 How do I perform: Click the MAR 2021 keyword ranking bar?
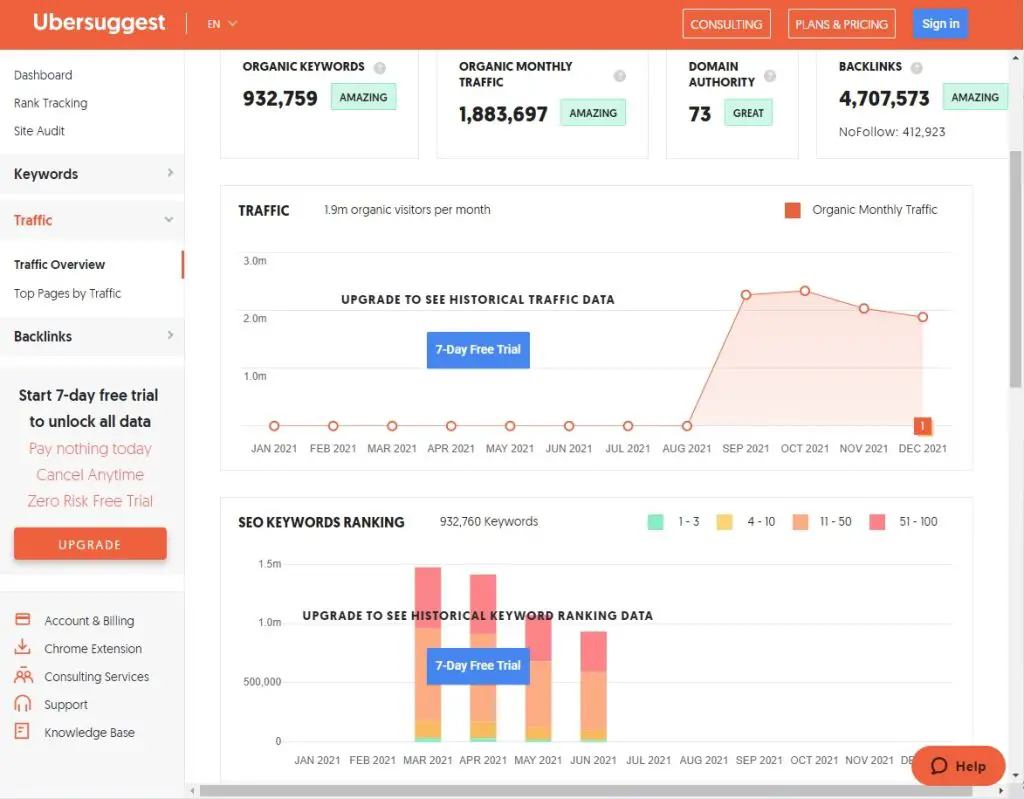click(428, 654)
